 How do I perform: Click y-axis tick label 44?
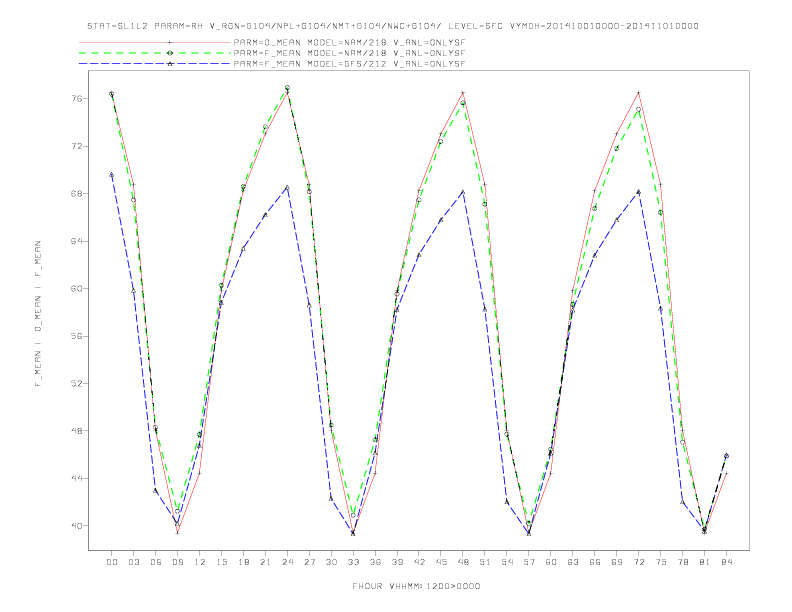(76, 478)
